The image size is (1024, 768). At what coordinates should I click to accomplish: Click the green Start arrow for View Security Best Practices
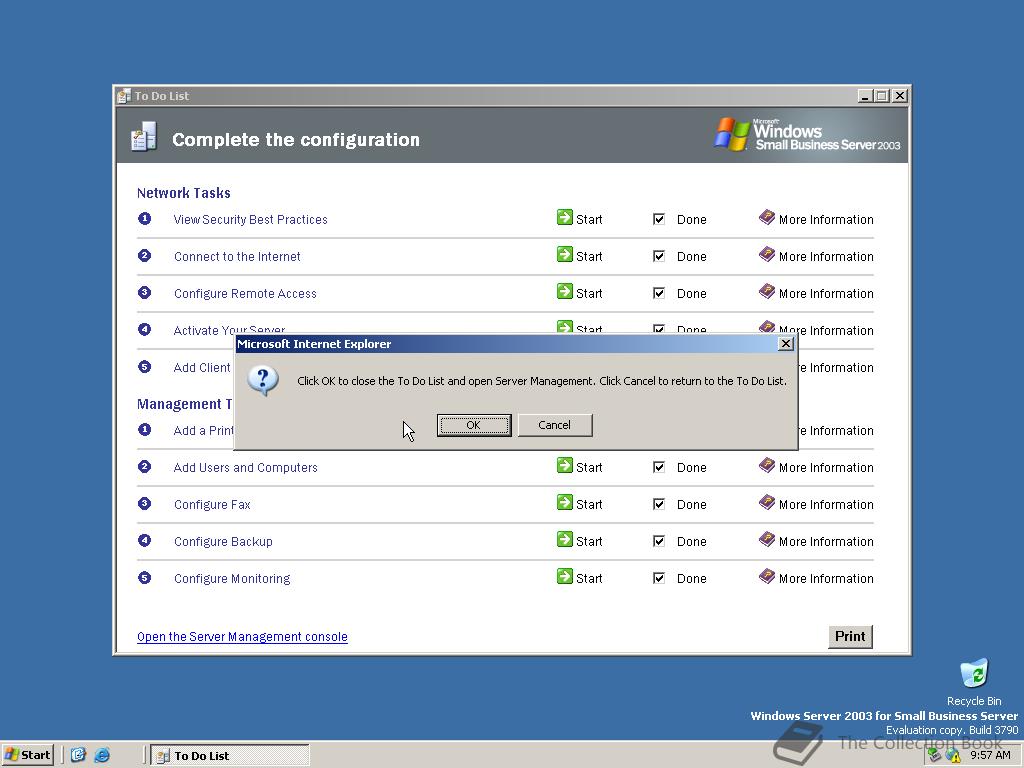pyautogui.click(x=564, y=217)
